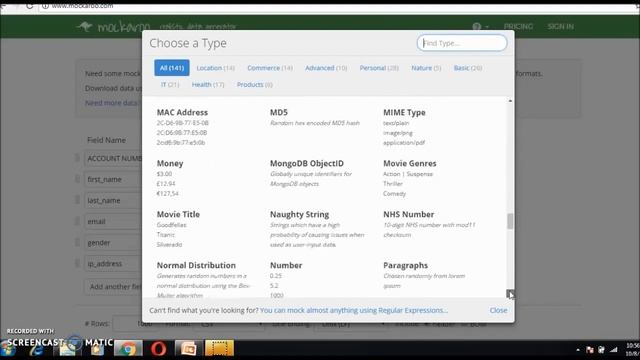
Task: Click the last_name field name input
Action: tap(113, 200)
